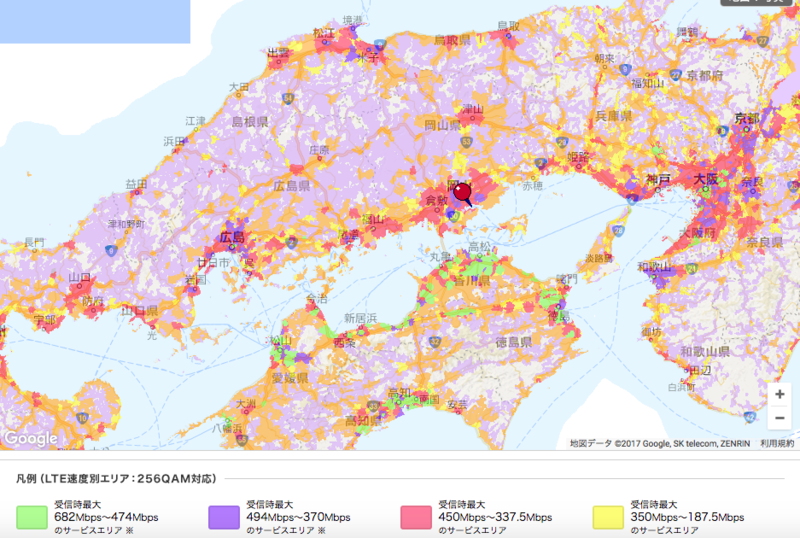Click the 倉敷 city label
800x538 pixels.
click(x=437, y=201)
